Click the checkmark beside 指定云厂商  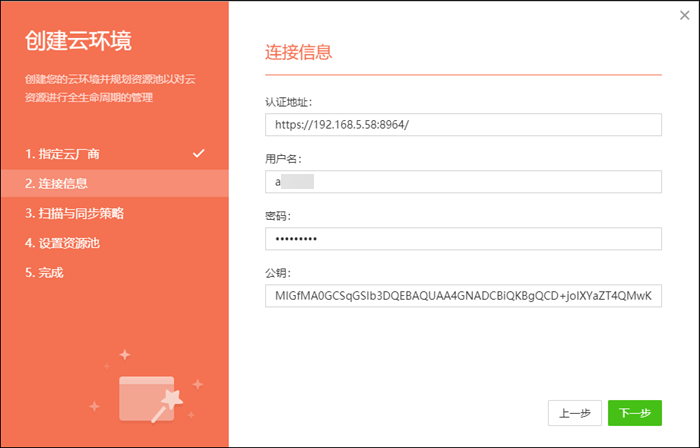point(199,154)
